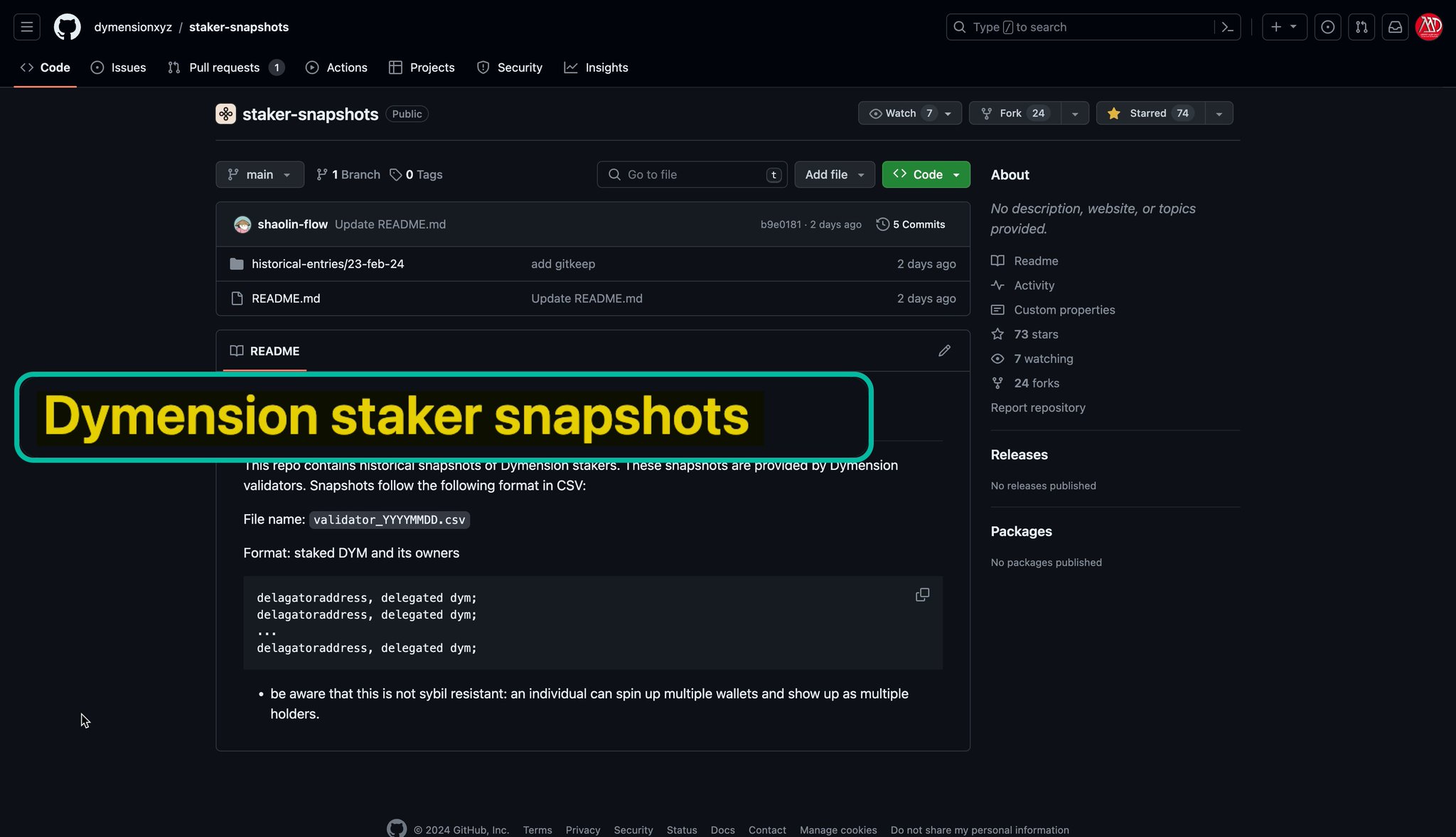
Task: Click the Fork button
Action: point(1015,113)
